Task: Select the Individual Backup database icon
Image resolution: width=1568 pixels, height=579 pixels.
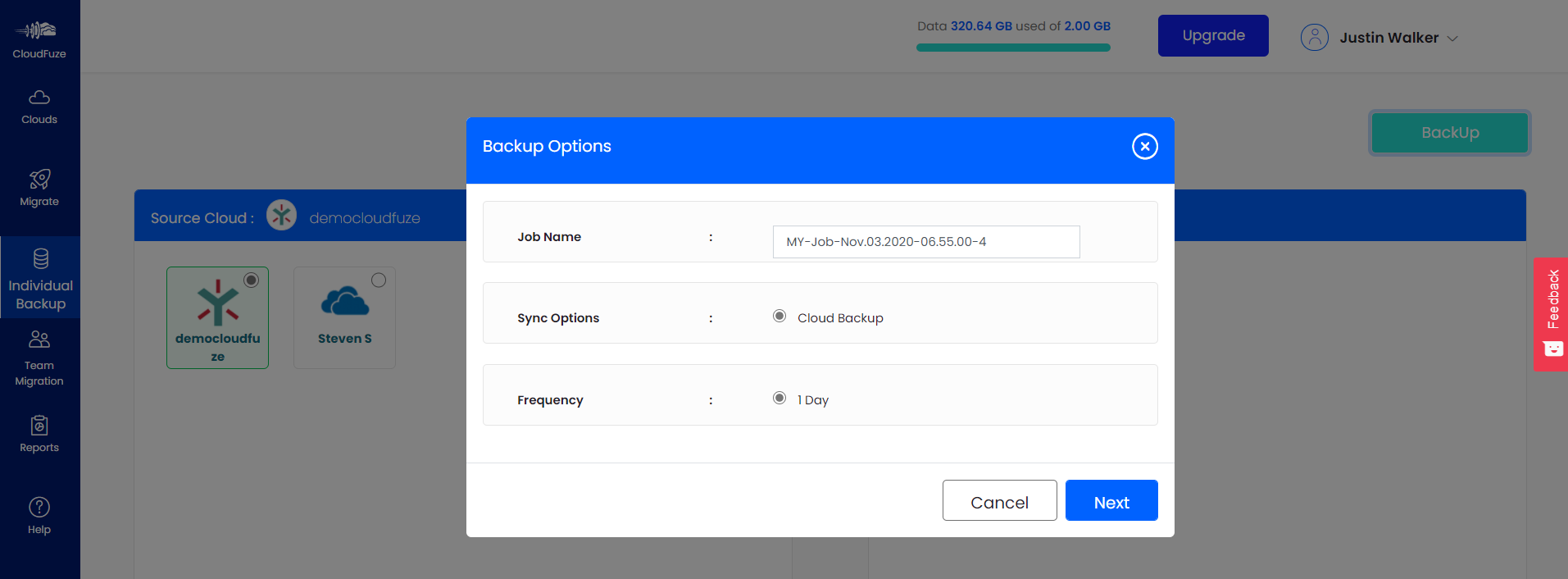Action: 40,258
